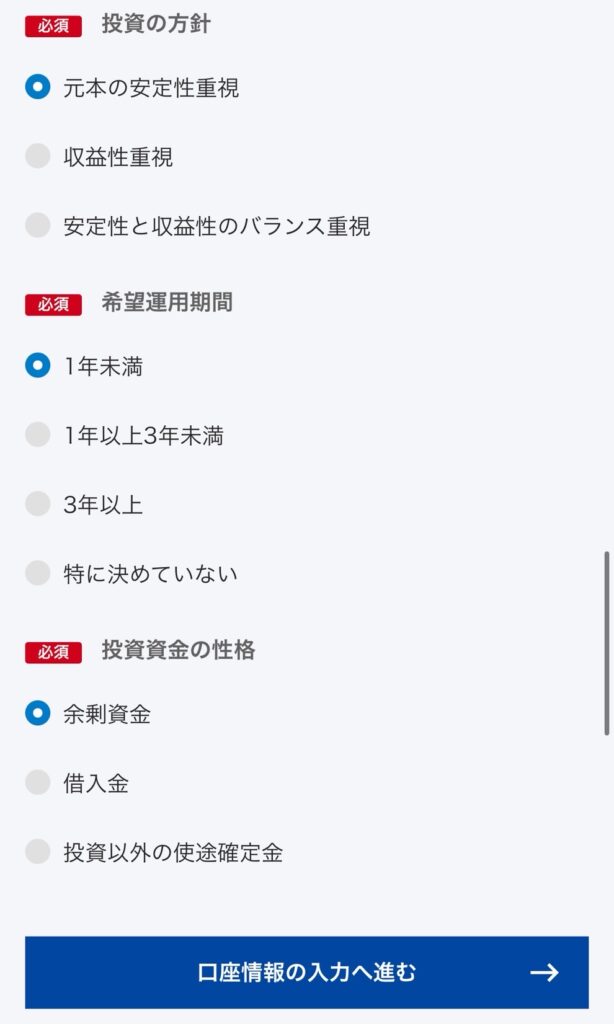Image resolution: width=614 pixels, height=1024 pixels.
Task: Click the 投資の方針 section heading
Action: (x=156, y=24)
